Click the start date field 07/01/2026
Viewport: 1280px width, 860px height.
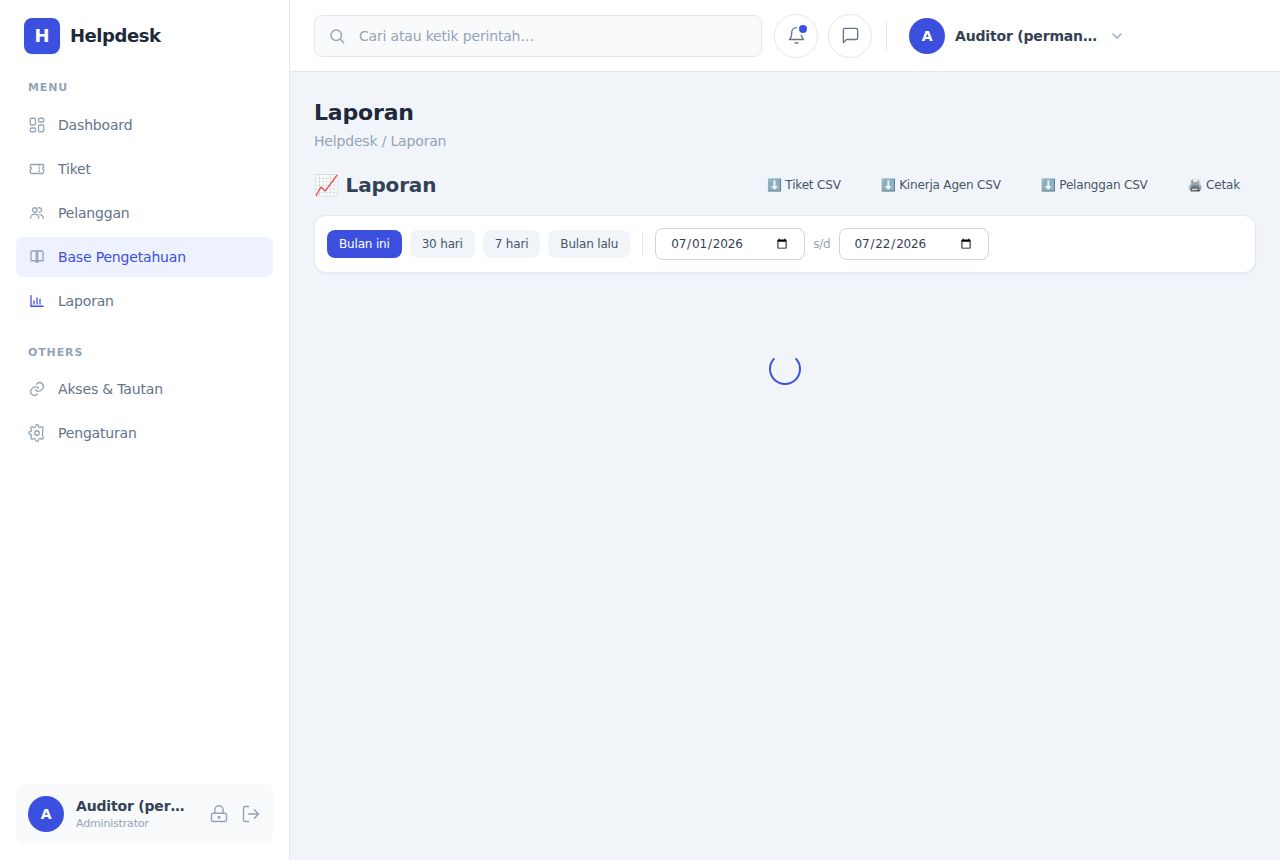point(730,244)
